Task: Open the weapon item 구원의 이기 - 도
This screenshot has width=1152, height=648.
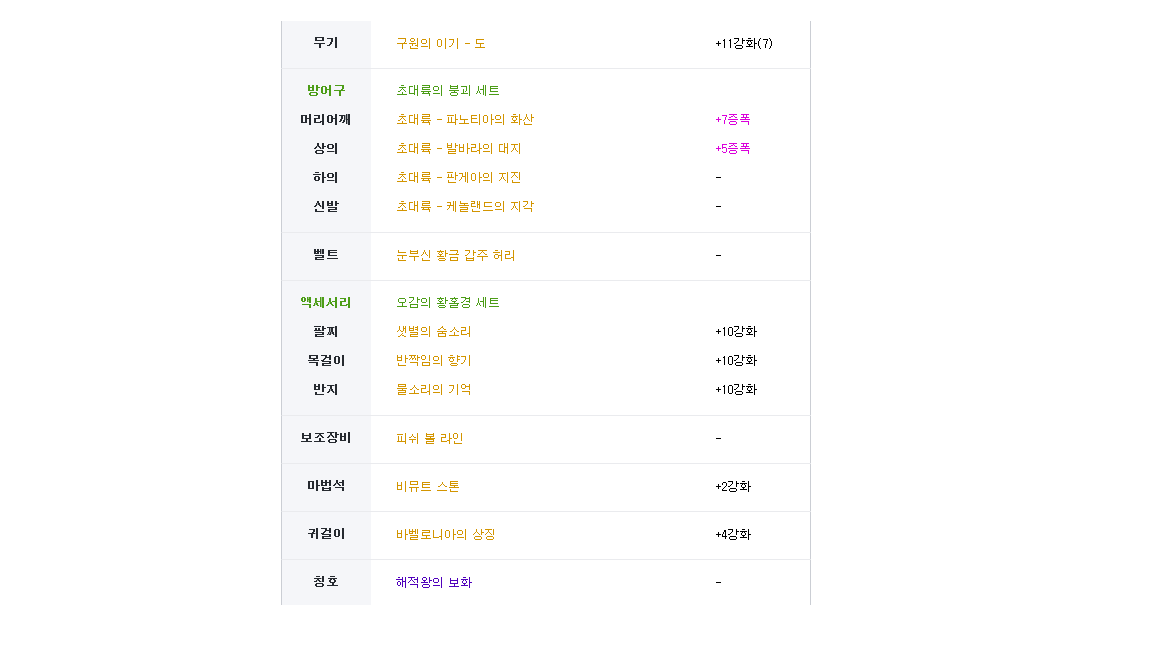Action: (x=441, y=43)
